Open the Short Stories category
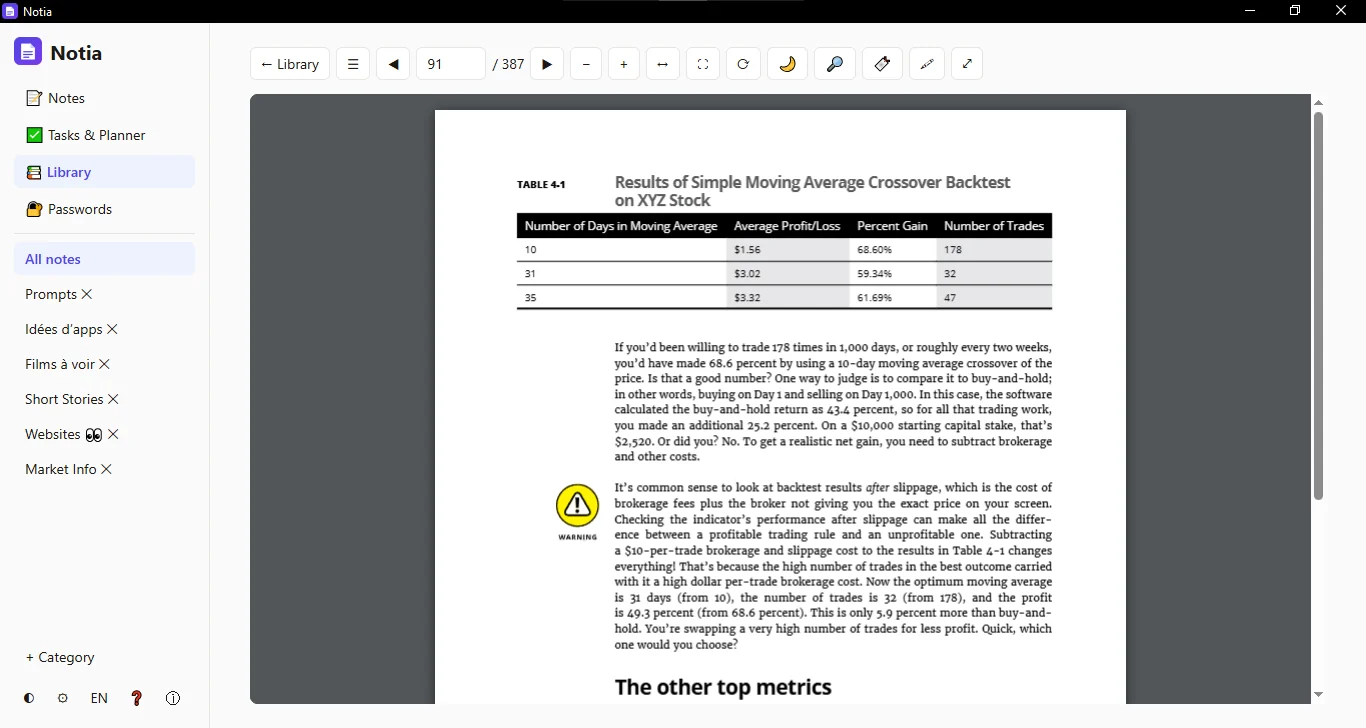 click(64, 399)
